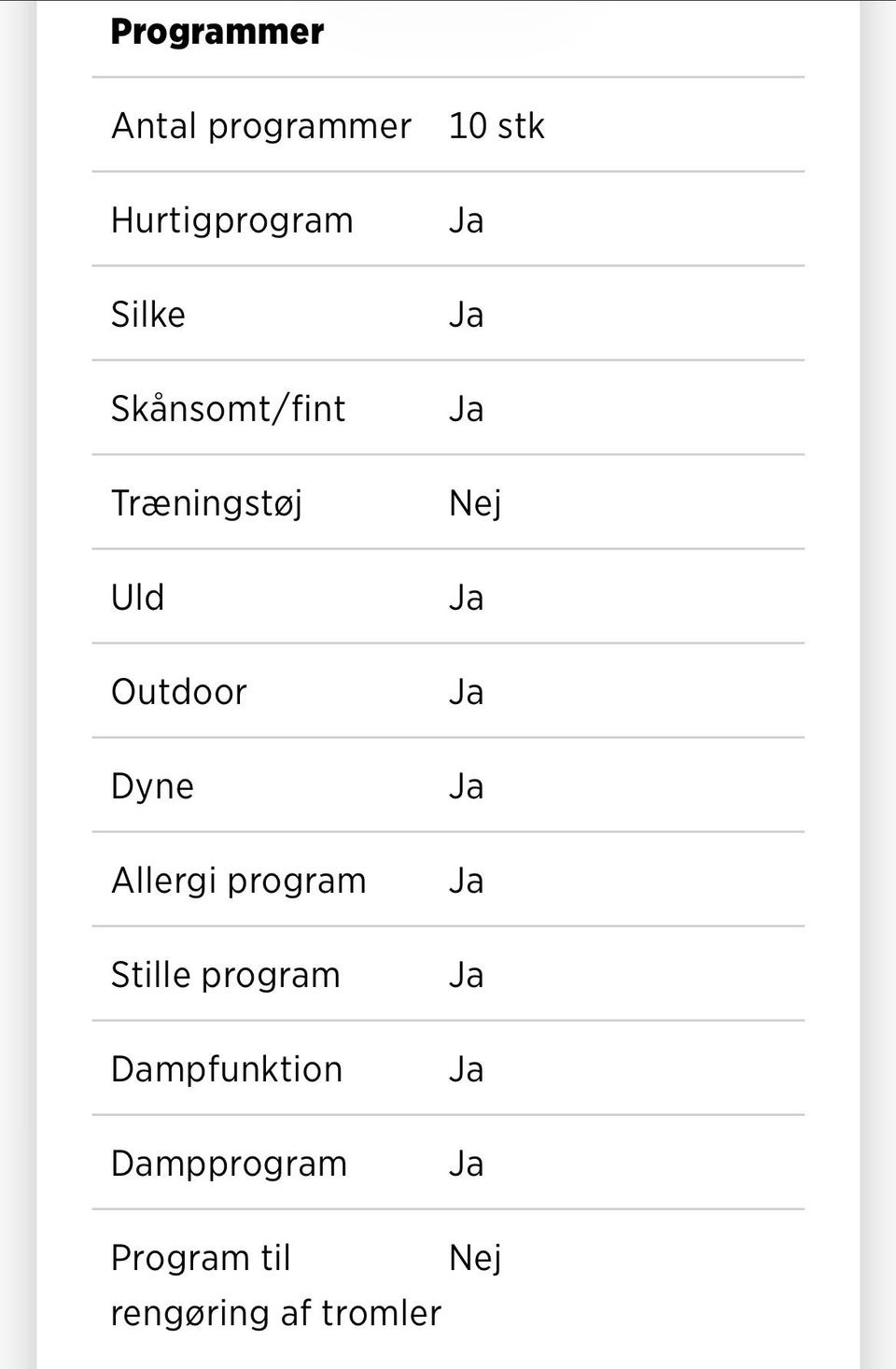Click the Programmer section heading
896x1369 pixels.
point(217,32)
